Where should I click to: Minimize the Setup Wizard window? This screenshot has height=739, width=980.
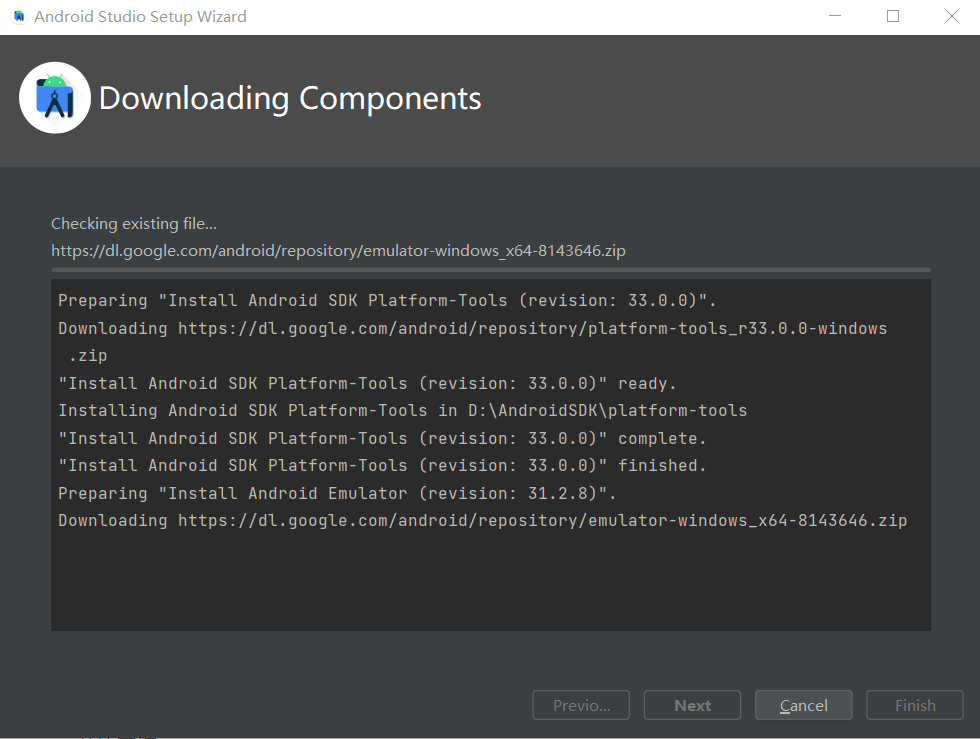[834, 16]
